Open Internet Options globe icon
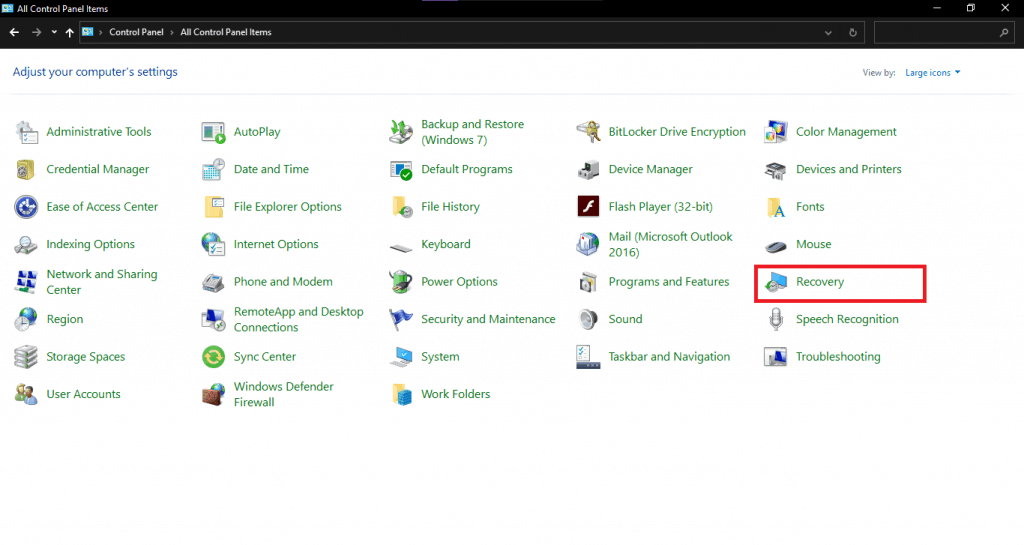The width and height of the screenshot is (1024, 545). (213, 244)
